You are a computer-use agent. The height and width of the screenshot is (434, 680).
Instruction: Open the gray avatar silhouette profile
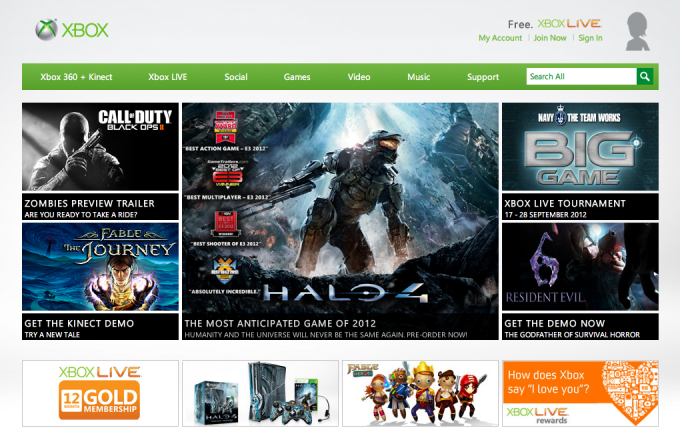[x=638, y=32]
